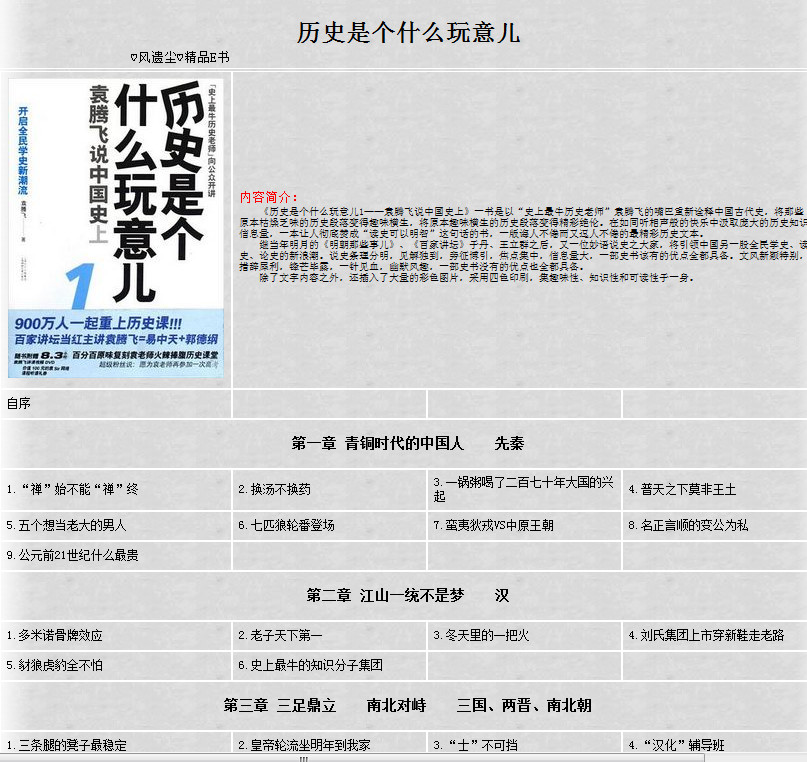The image size is (807, 762).
Task: Open section 冬天里的一把火
Action: 481,635
